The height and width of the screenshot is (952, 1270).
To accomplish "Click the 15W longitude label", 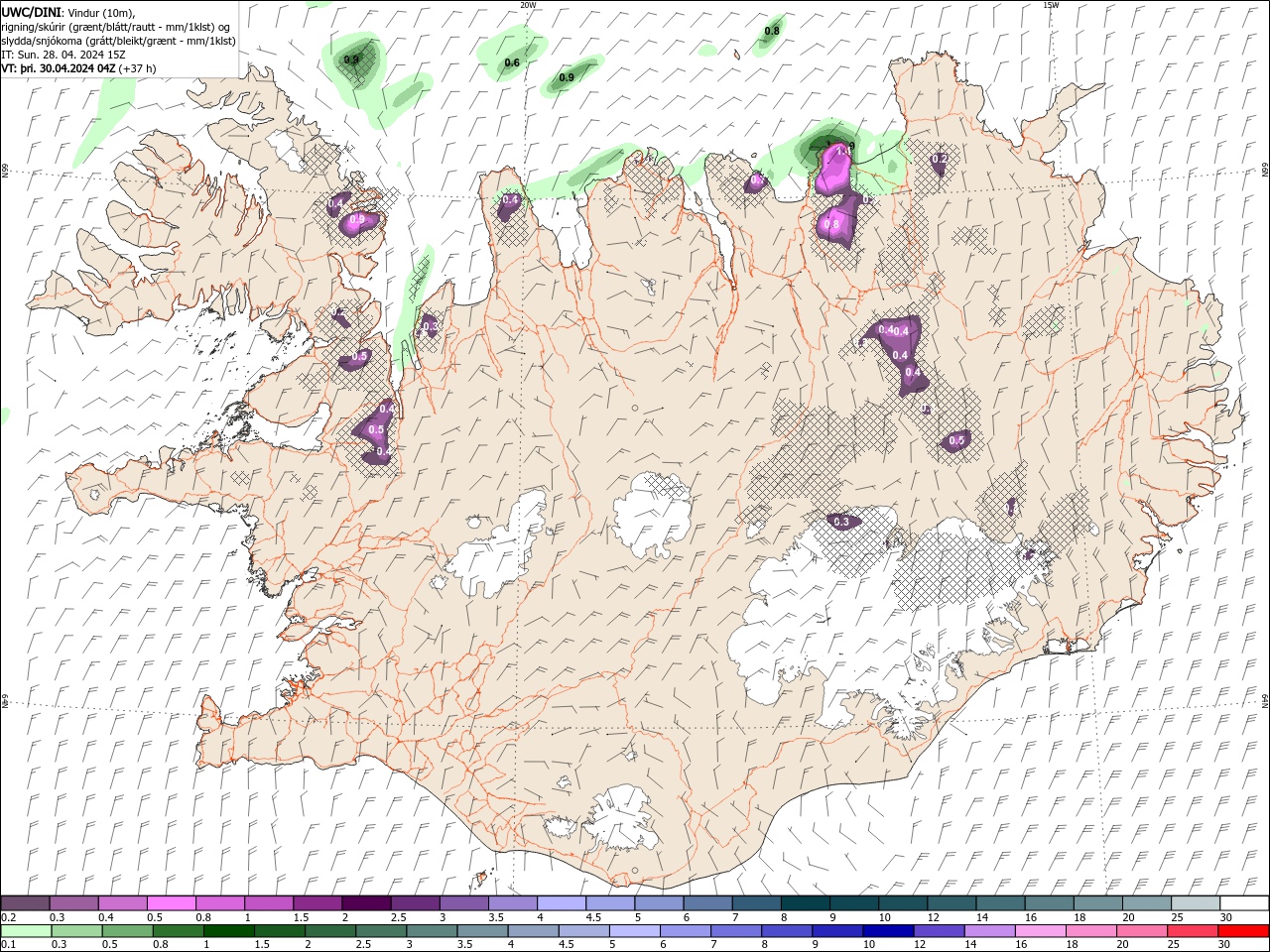I will click(1051, 5).
